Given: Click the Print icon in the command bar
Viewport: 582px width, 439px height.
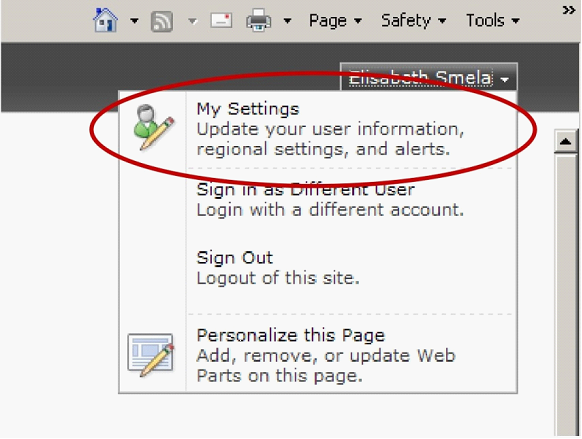Looking at the screenshot, I should coord(258,20).
